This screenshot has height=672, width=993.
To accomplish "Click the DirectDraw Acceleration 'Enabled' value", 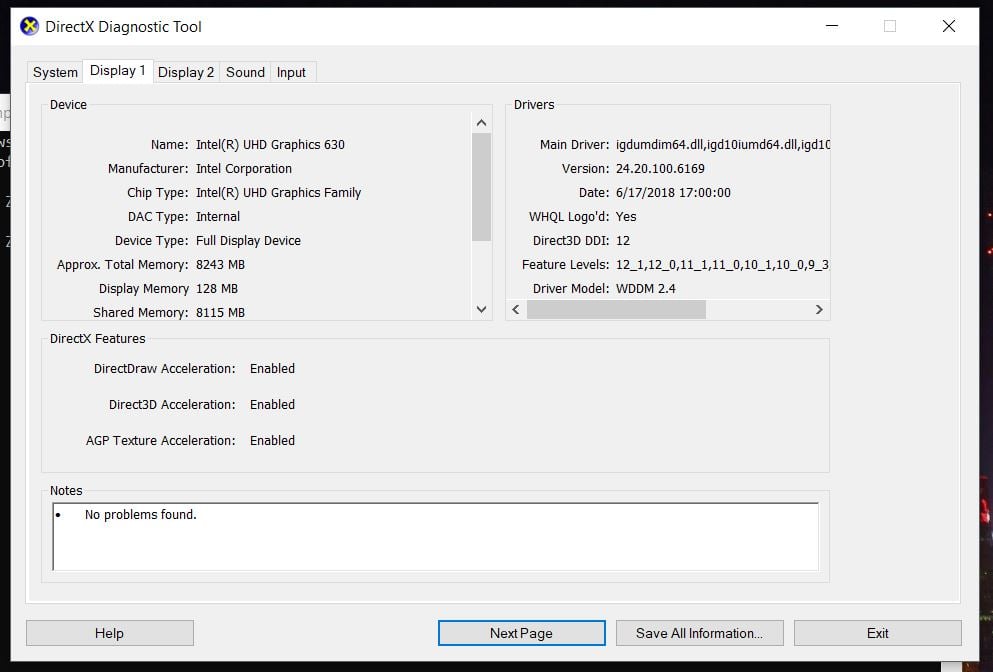I will (x=272, y=369).
